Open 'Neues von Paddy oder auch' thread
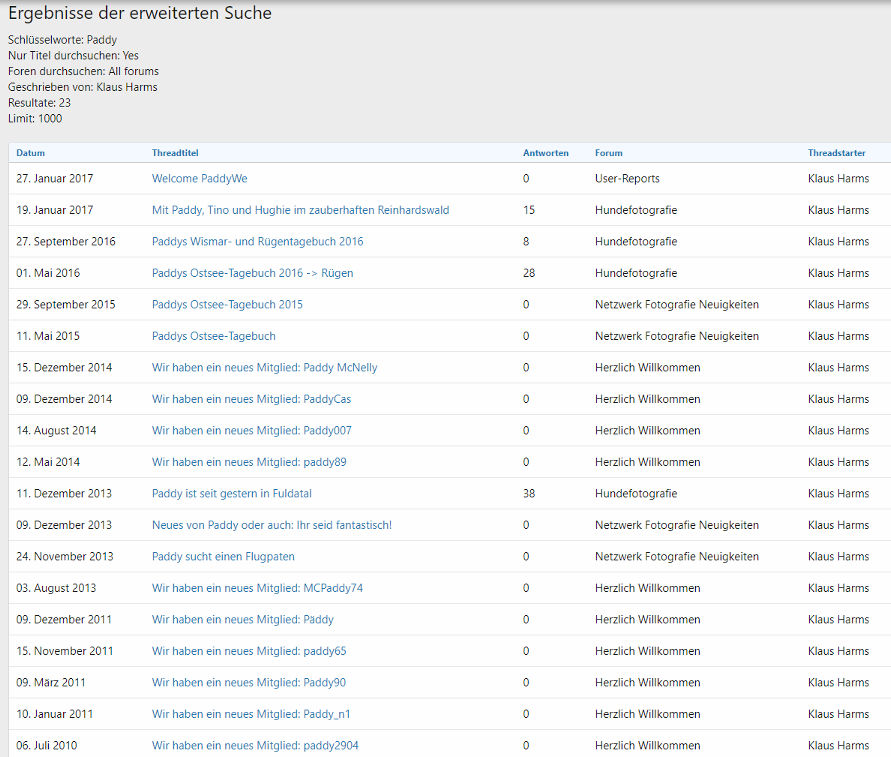891x757 pixels. point(272,525)
